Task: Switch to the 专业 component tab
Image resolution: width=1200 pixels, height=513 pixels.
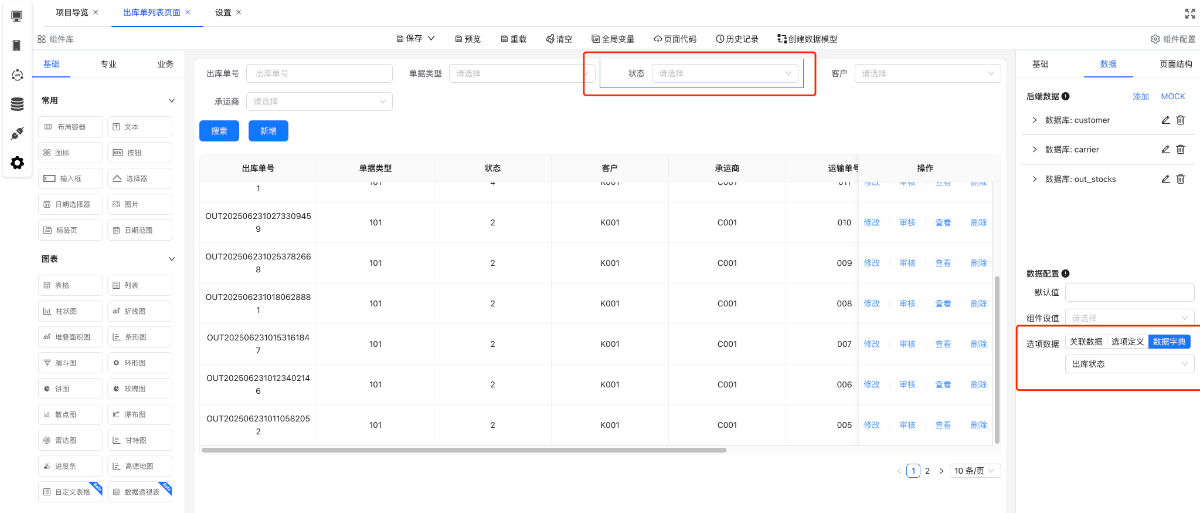Action: point(108,64)
